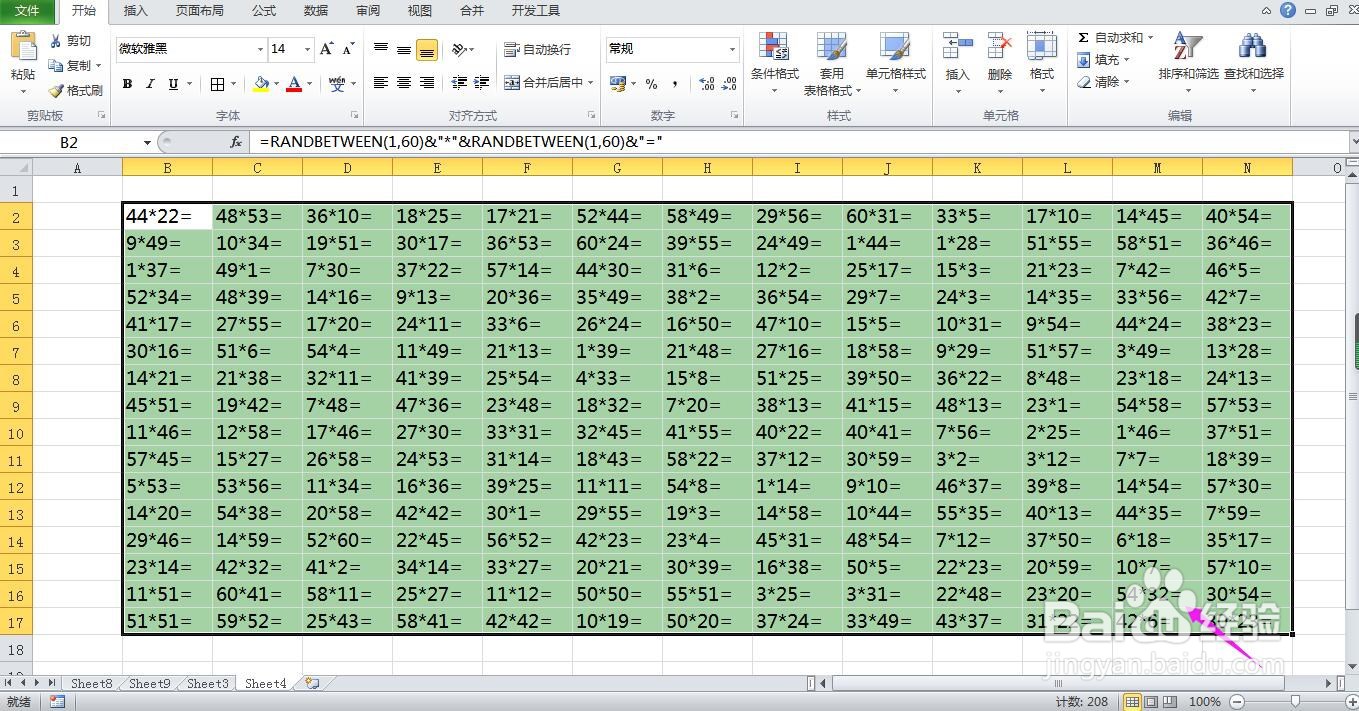This screenshot has width=1359, height=711.
Task: Click Format cells (格式) icon
Action: (1042, 48)
